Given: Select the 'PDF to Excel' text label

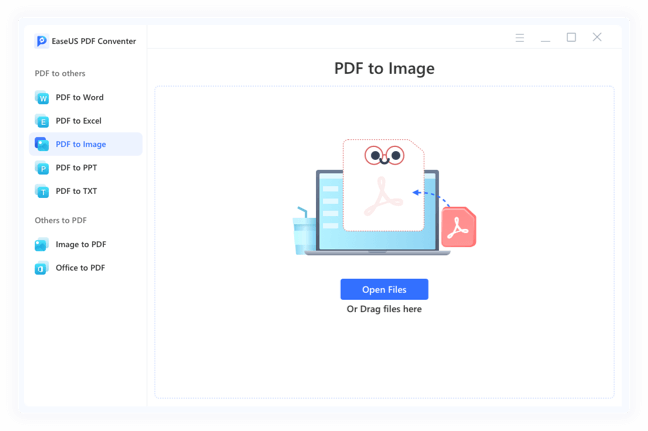Looking at the screenshot, I should pyautogui.click(x=79, y=121).
